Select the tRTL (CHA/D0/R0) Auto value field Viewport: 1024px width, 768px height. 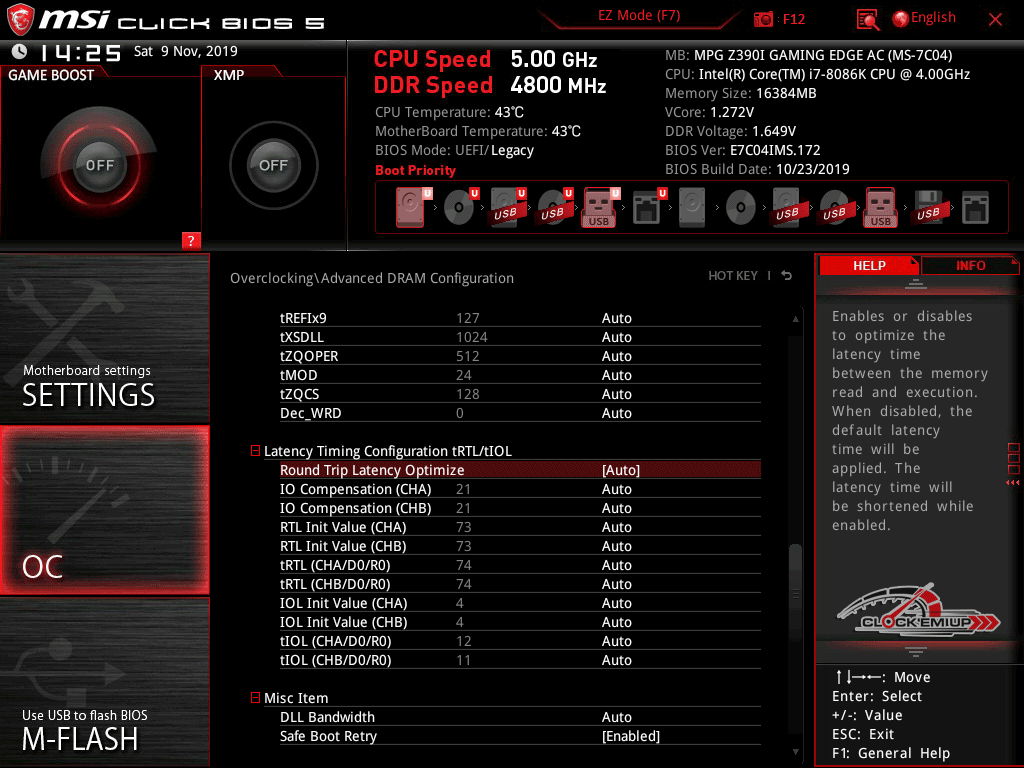(x=616, y=565)
